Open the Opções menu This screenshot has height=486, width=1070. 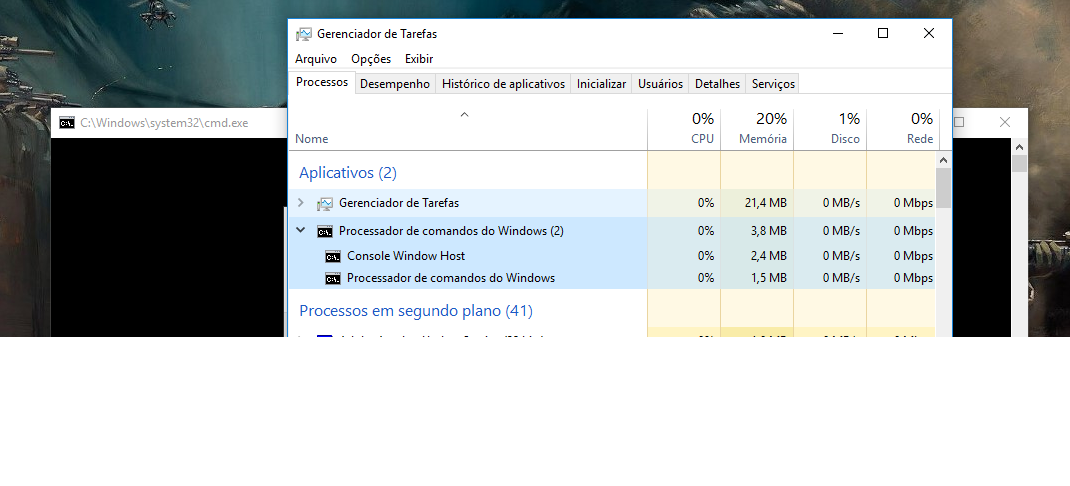(371, 59)
